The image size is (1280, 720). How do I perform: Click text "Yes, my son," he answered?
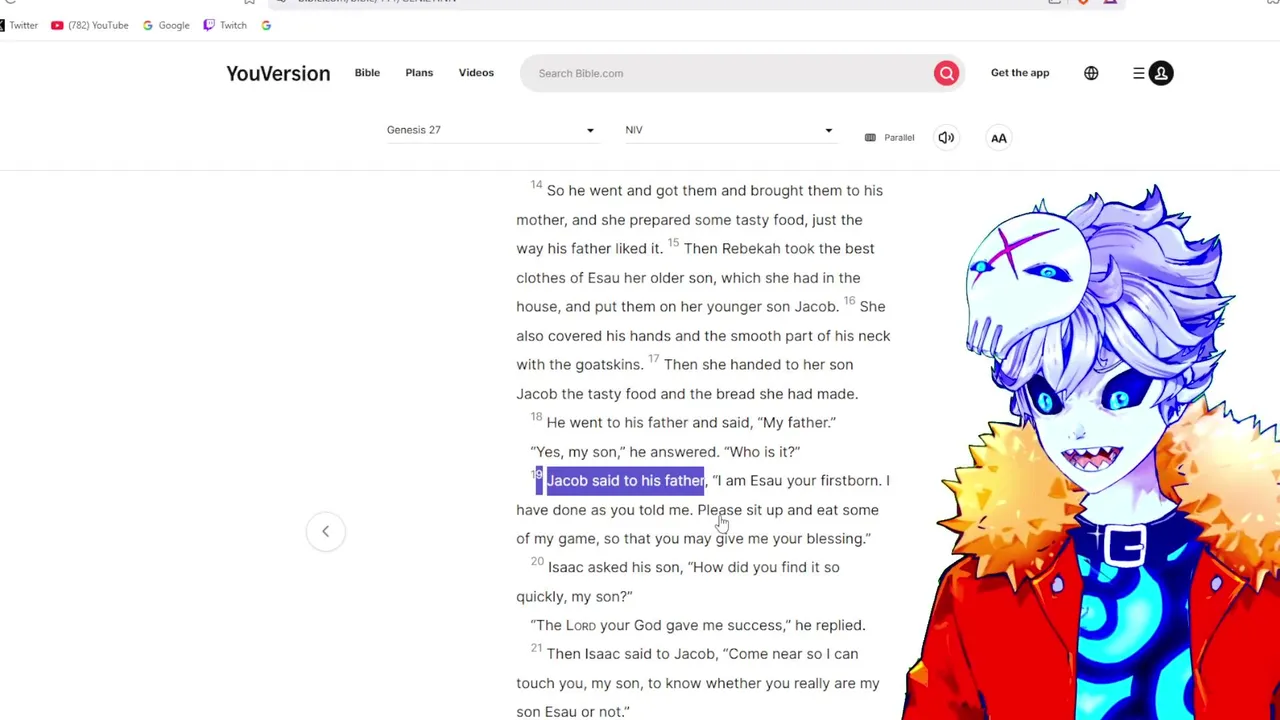[625, 452]
